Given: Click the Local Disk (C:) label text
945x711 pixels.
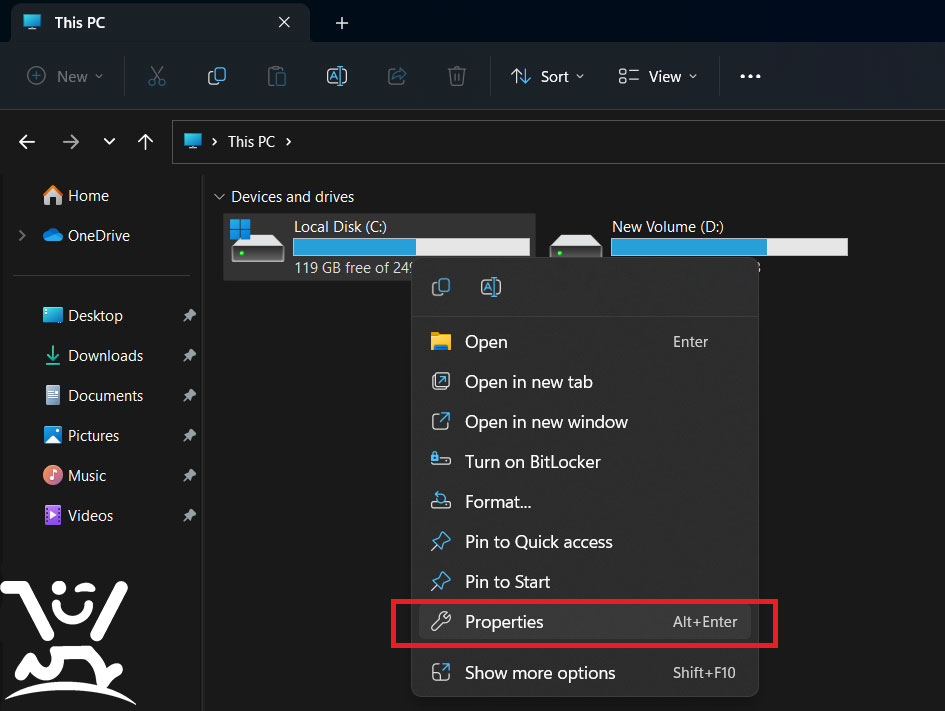Looking at the screenshot, I should coord(341,227).
